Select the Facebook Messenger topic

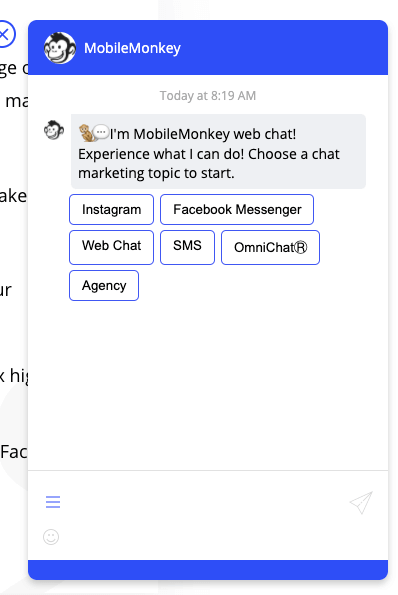click(237, 209)
